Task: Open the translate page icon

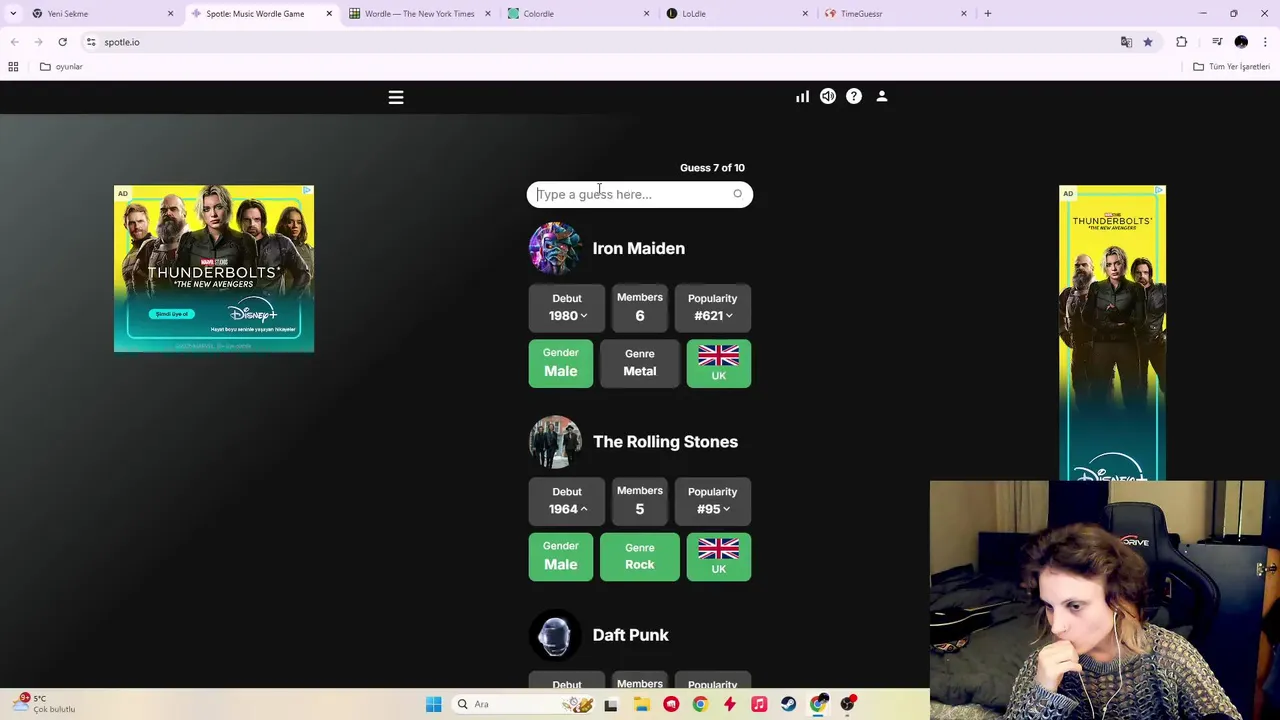Action: (1126, 42)
